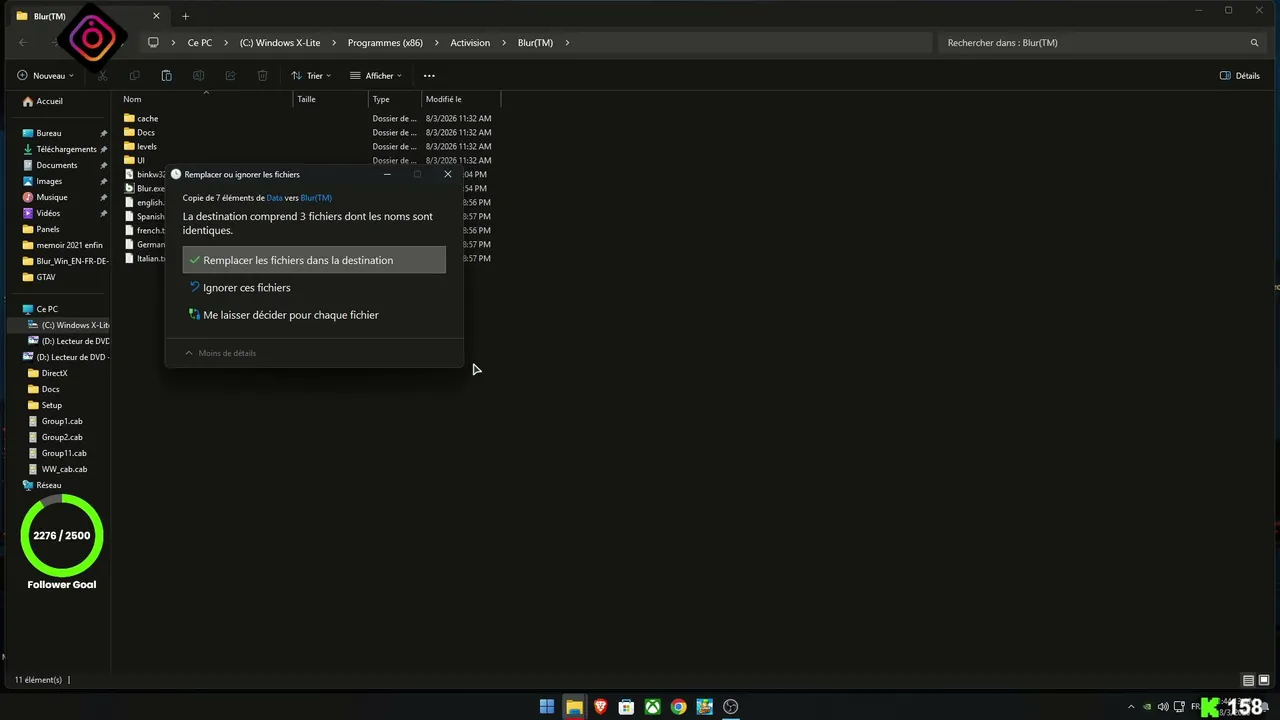The width and height of the screenshot is (1280, 720).
Task: Expand the chevron after Activision breadcrumb
Action: [505, 43]
